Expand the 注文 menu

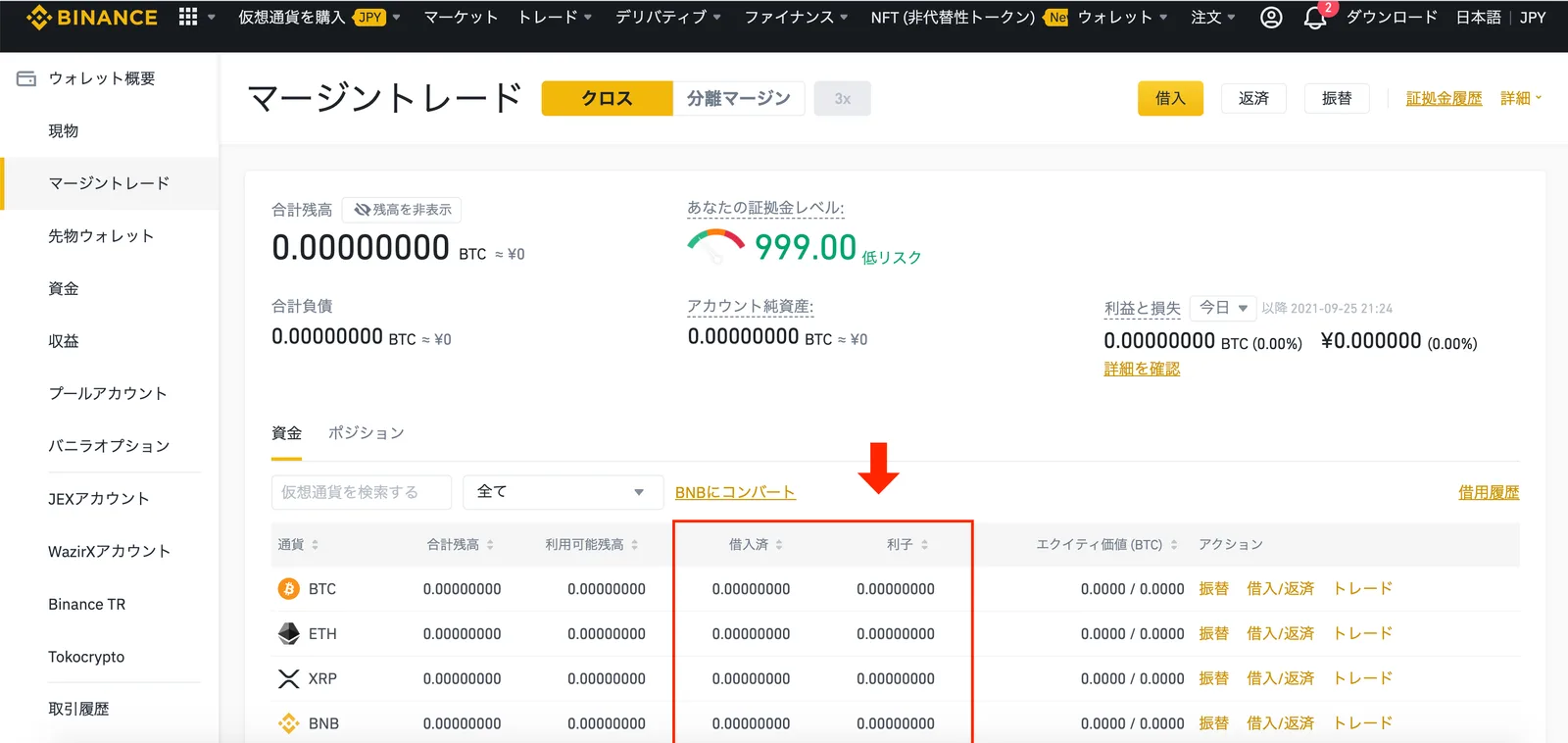point(1213,18)
